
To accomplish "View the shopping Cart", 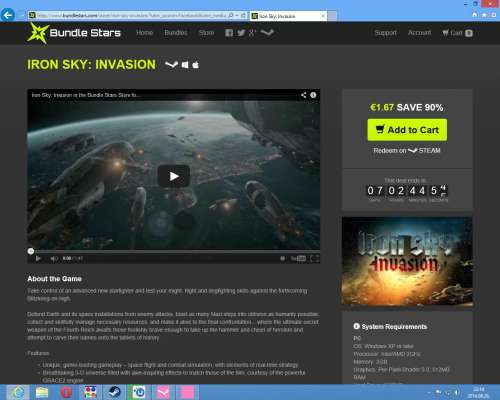I will click(457, 33).
